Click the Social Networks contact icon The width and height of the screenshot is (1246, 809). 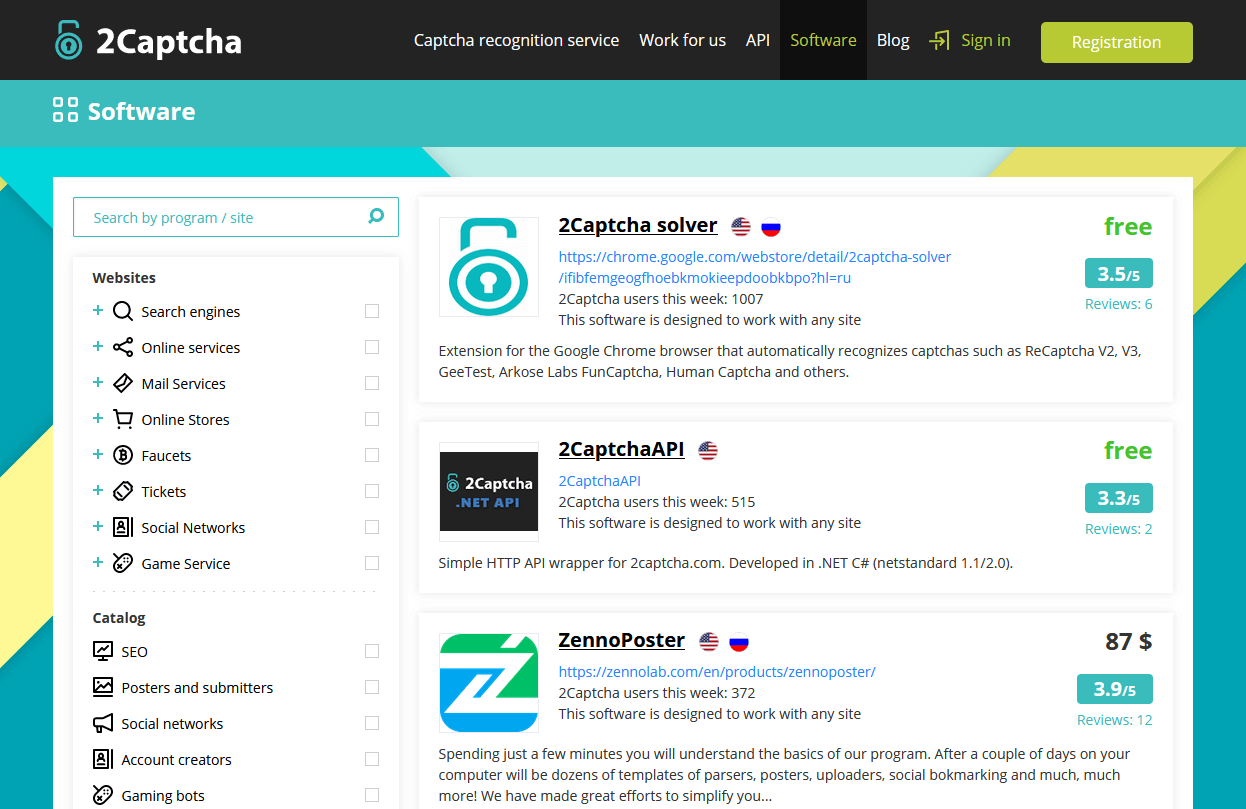point(123,527)
